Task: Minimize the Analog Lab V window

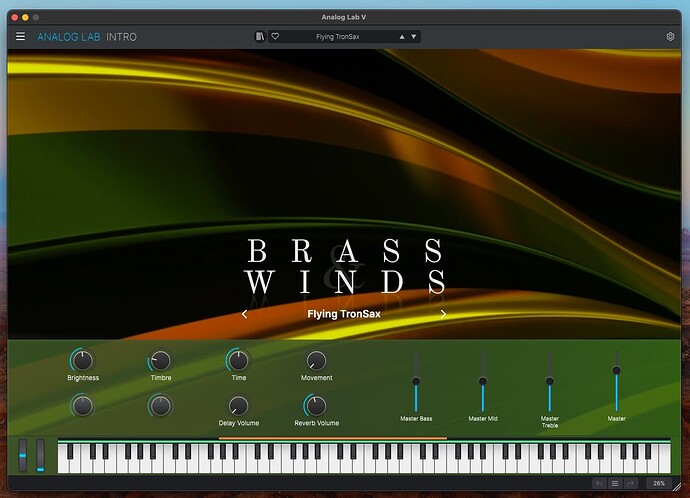Action: coord(25,17)
